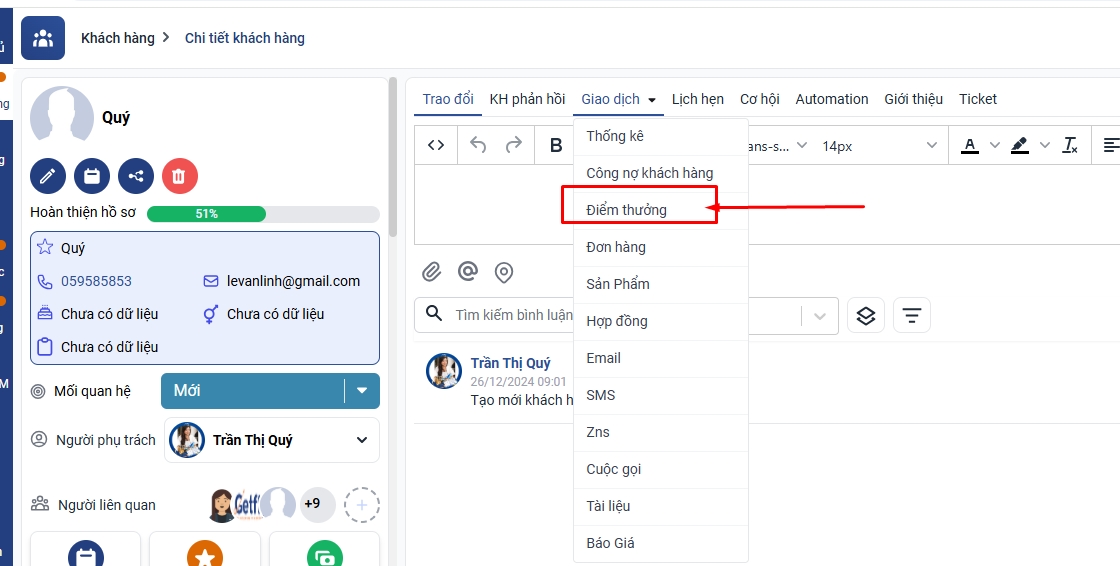Click the levanlinh@gmail.com email link

[293, 281]
